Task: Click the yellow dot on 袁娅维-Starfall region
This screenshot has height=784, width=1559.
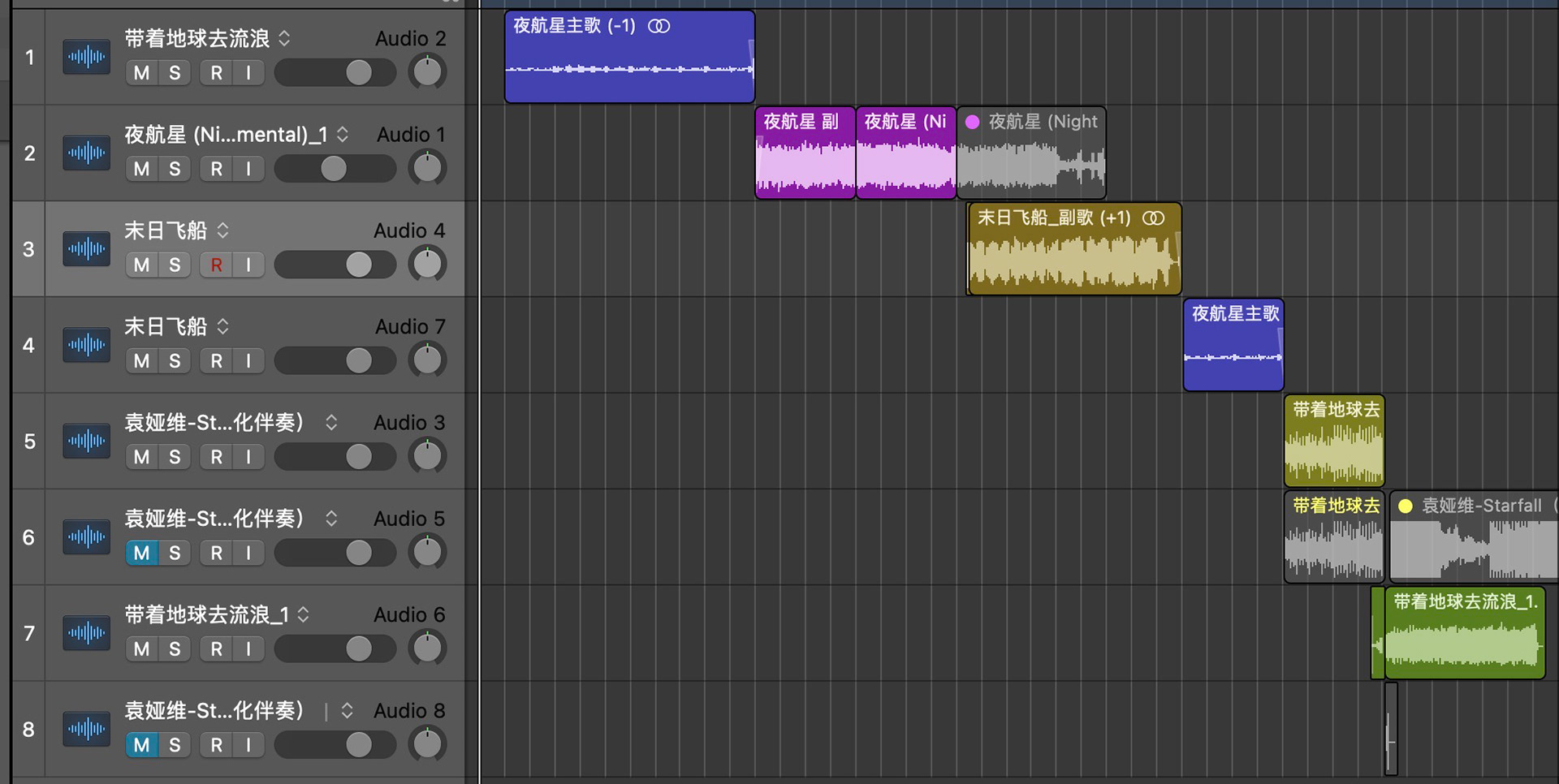Action: (x=1406, y=506)
